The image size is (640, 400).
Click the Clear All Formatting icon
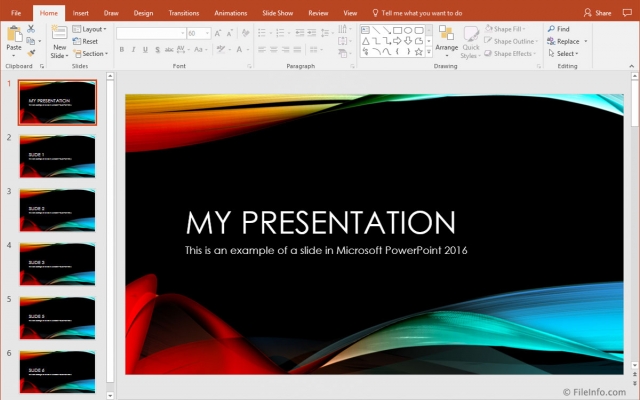[x=245, y=33]
